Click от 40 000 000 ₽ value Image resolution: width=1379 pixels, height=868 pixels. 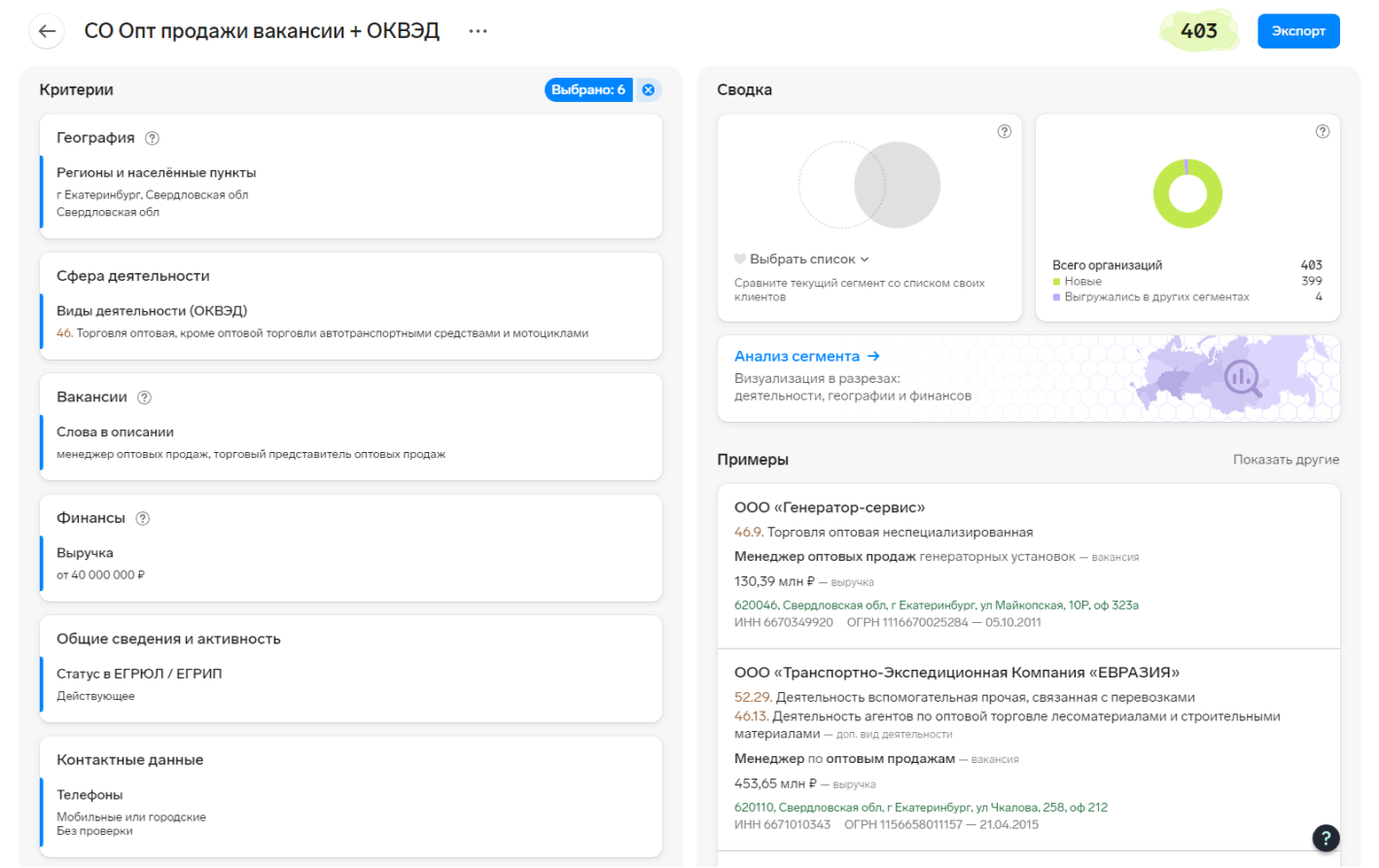[100, 575]
